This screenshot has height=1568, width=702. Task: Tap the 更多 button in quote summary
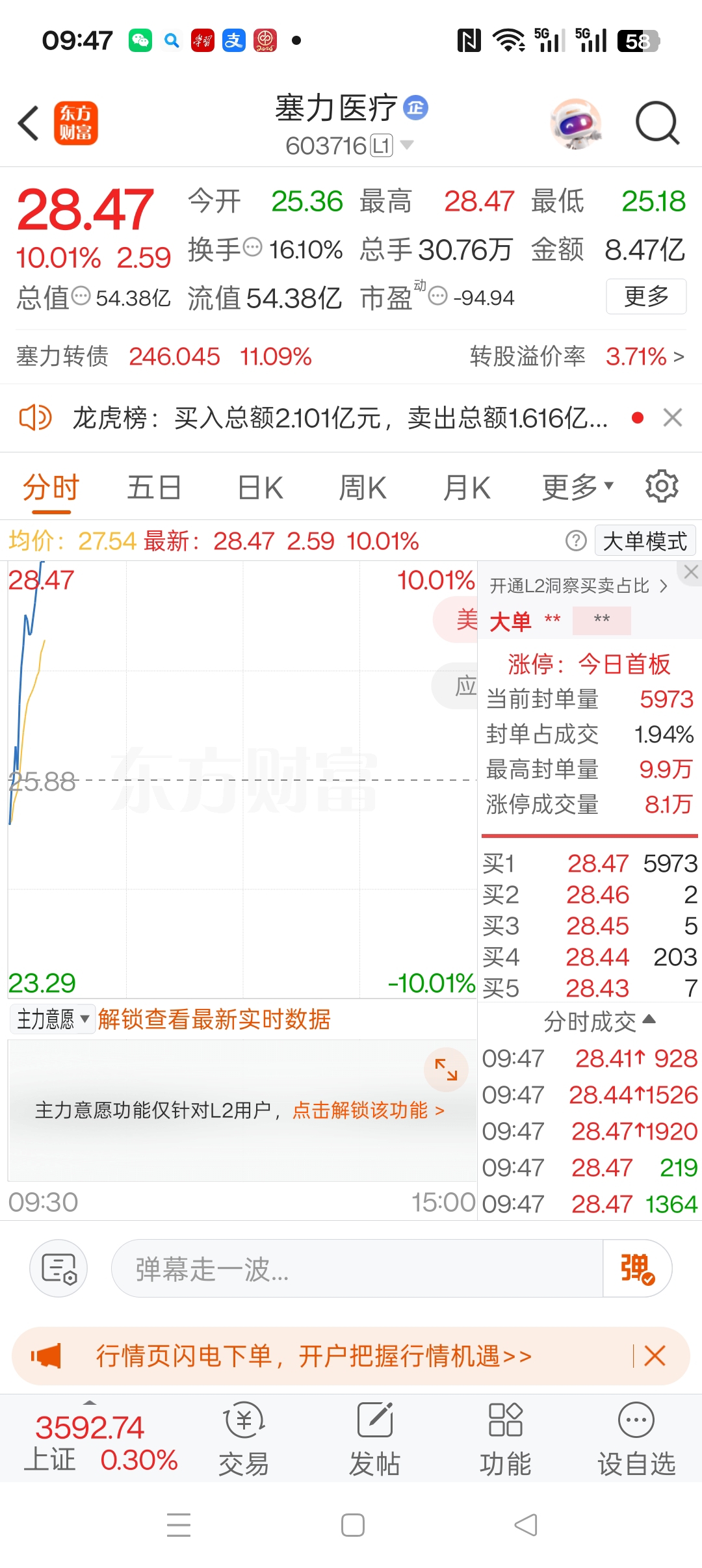pos(646,296)
